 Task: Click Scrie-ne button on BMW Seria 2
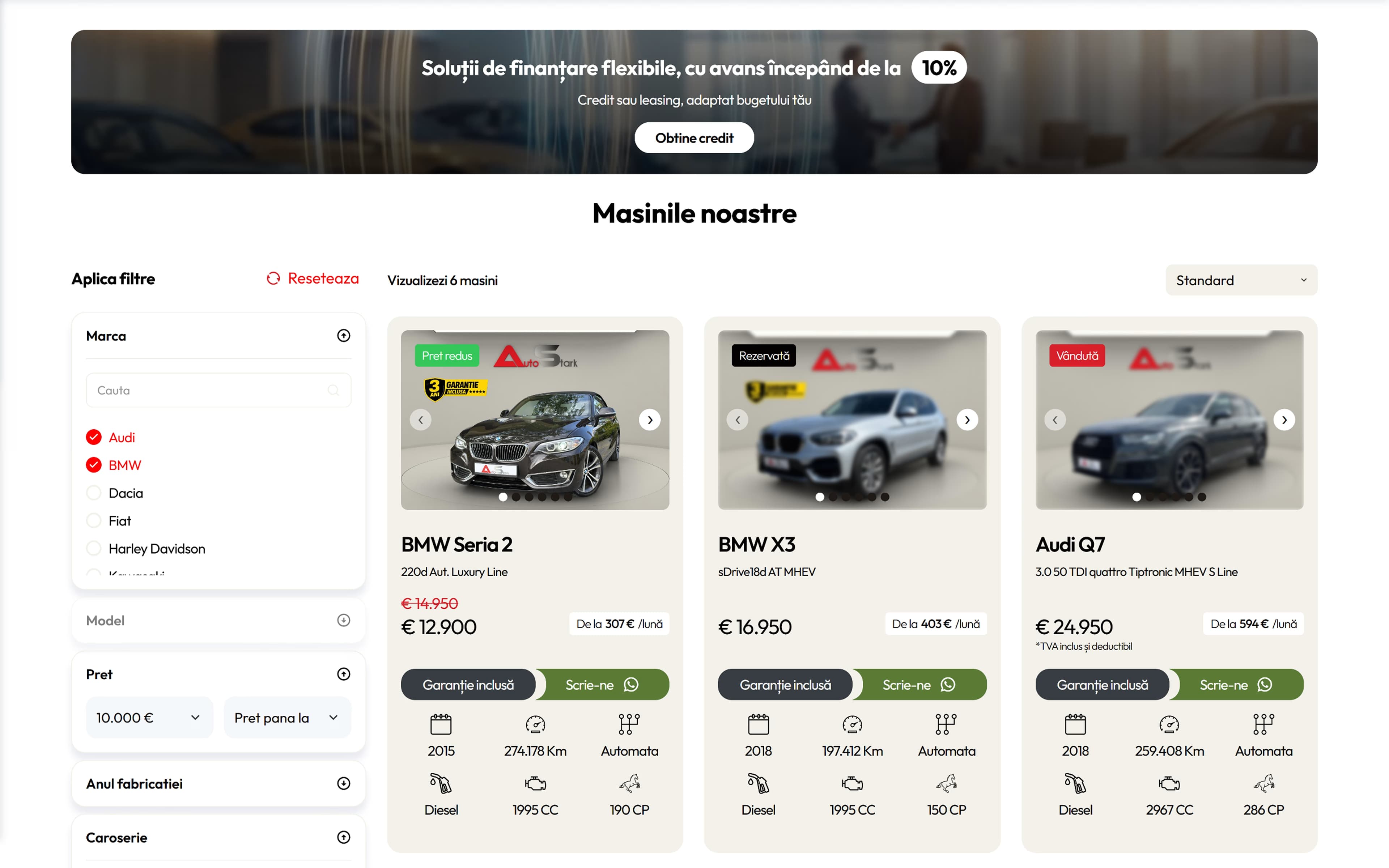602,684
